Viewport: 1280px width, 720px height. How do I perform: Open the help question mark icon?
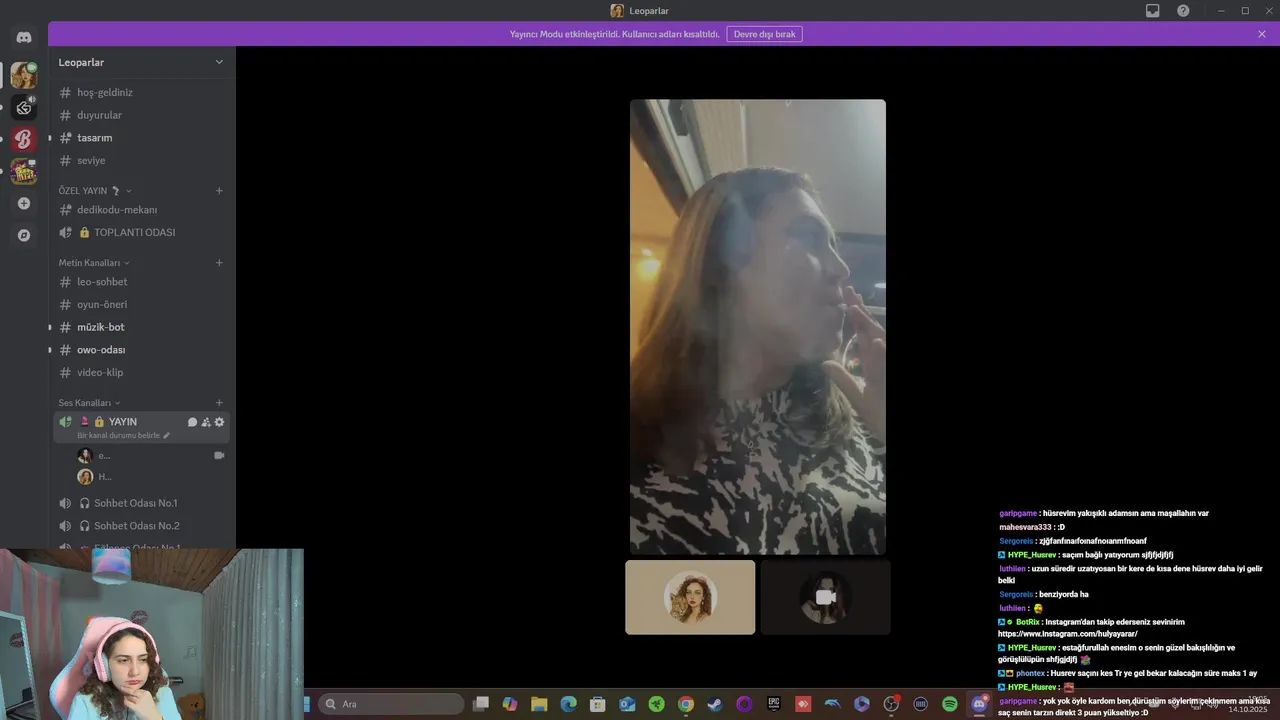coord(1183,11)
